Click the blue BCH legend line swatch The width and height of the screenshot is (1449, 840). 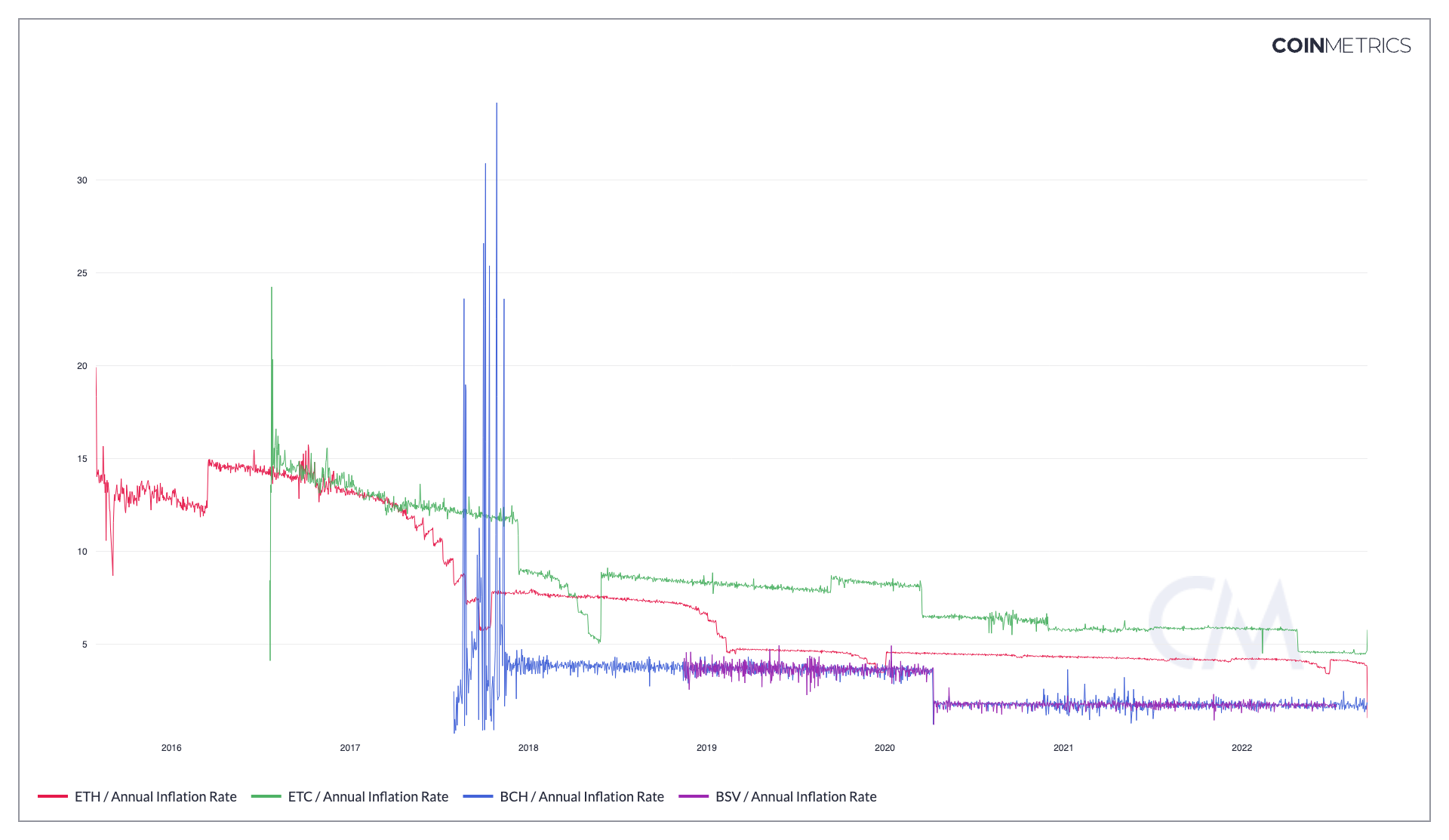click(x=478, y=796)
